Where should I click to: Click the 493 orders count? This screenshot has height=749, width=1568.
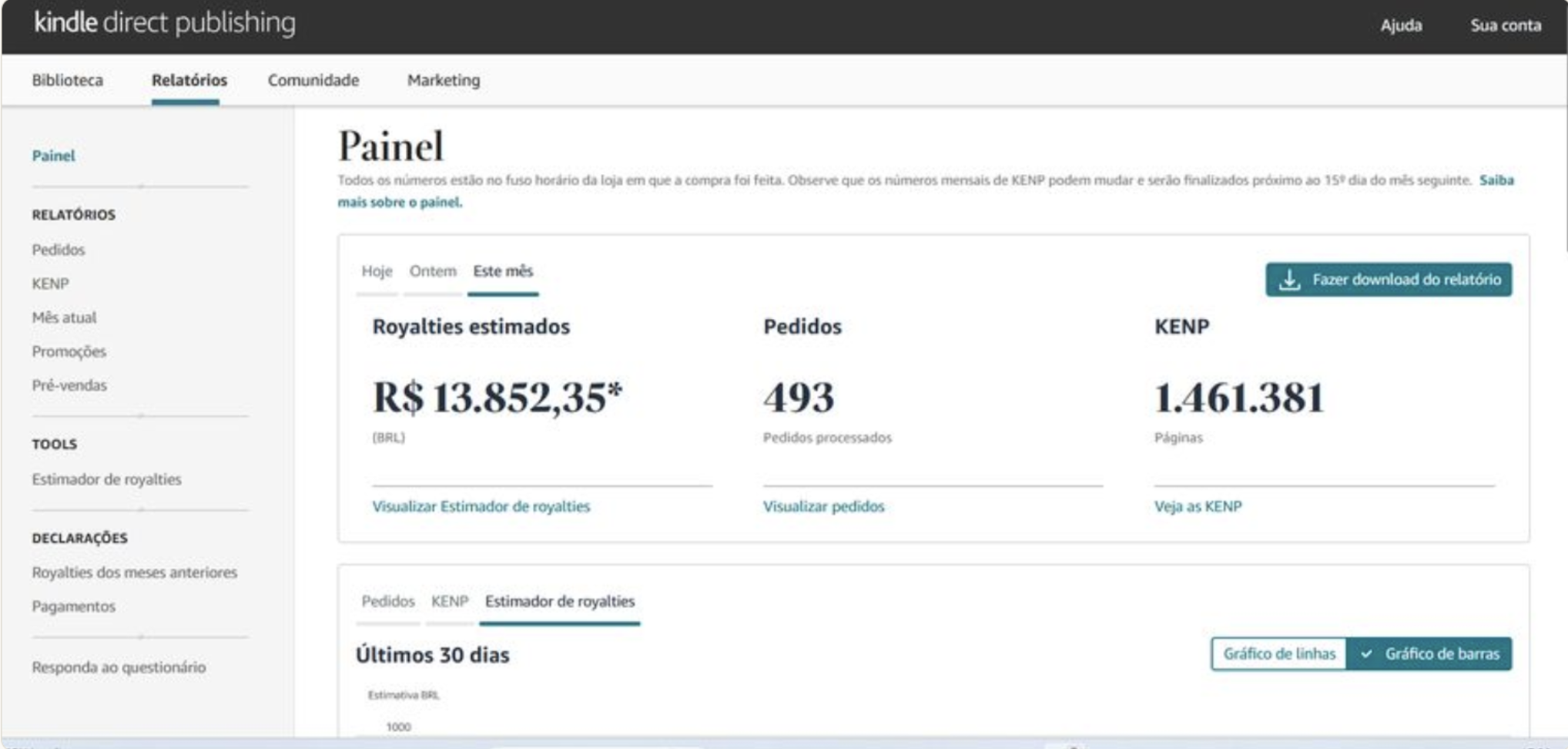799,398
